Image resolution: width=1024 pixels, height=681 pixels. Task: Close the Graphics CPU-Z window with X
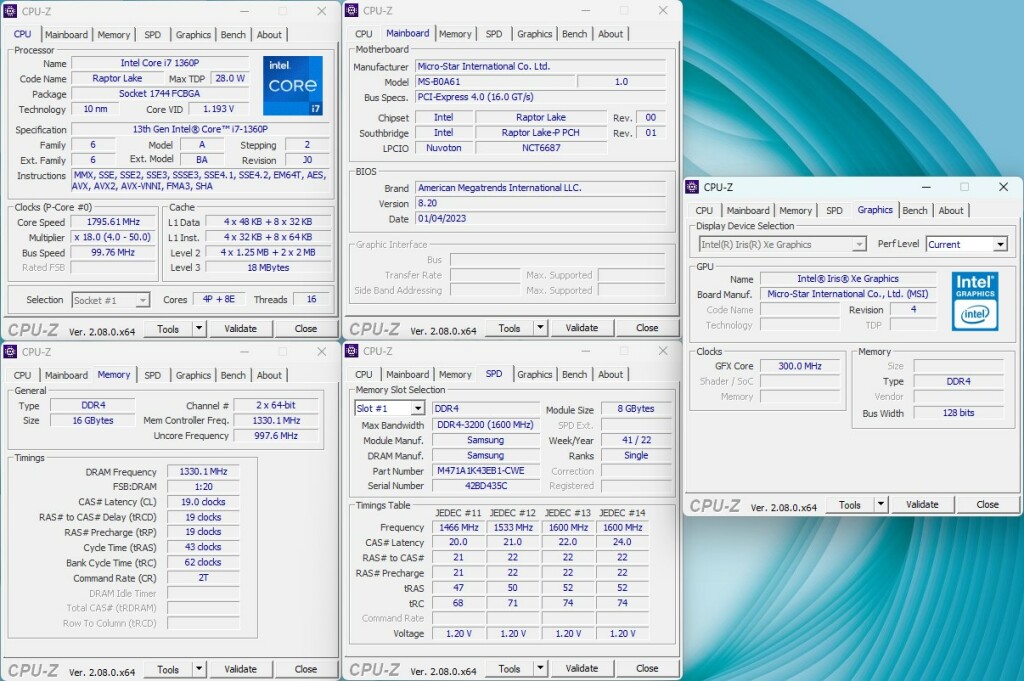(1003, 187)
